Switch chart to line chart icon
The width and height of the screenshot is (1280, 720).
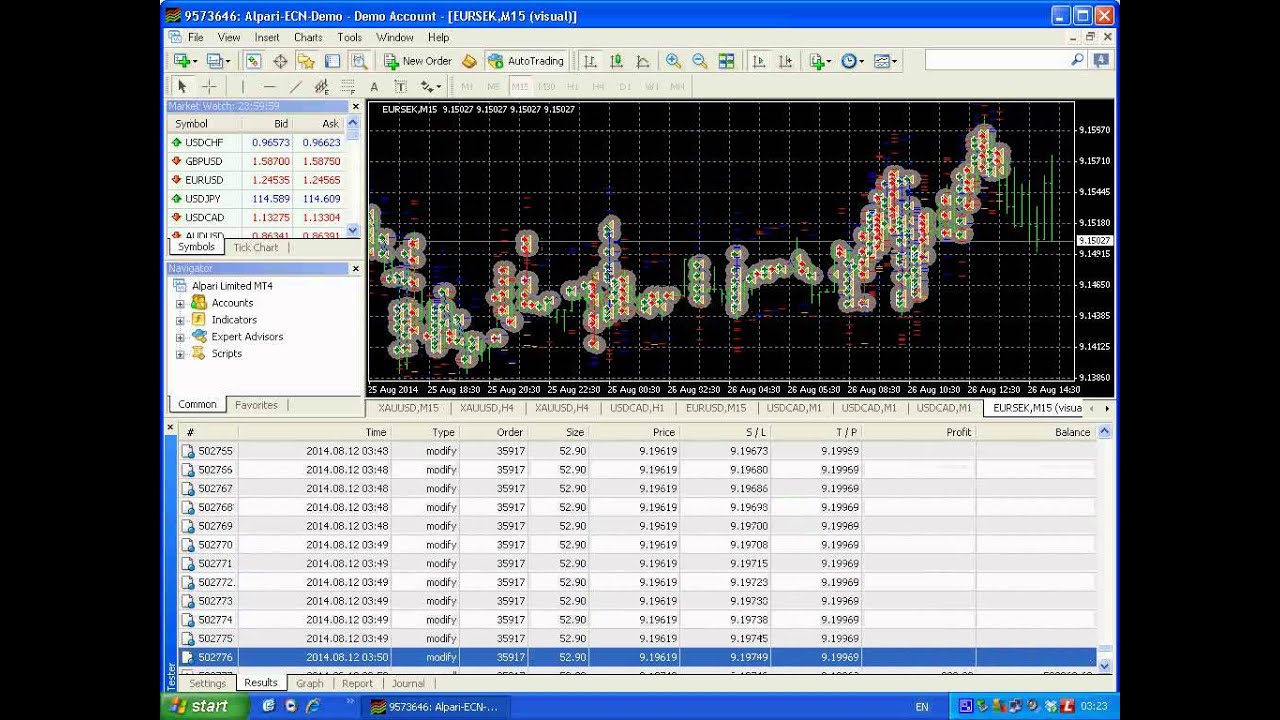click(x=642, y=61)
